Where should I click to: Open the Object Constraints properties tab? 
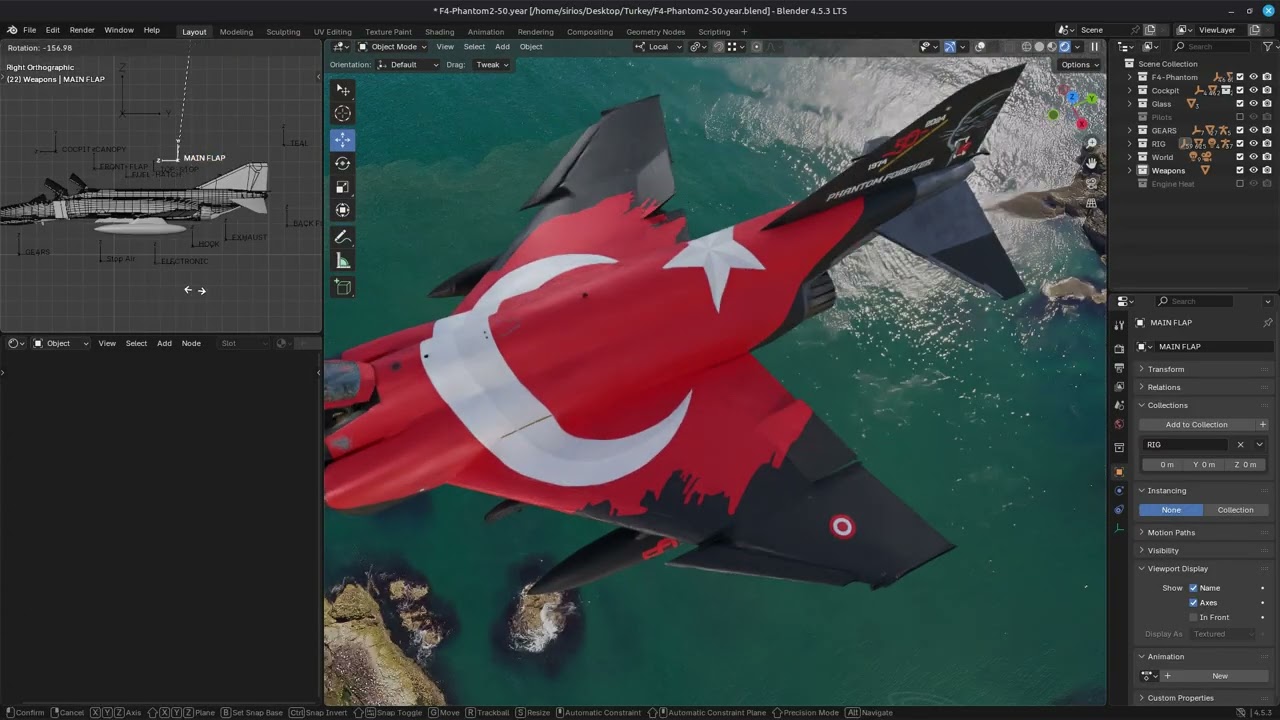(x=1119, y=510)
